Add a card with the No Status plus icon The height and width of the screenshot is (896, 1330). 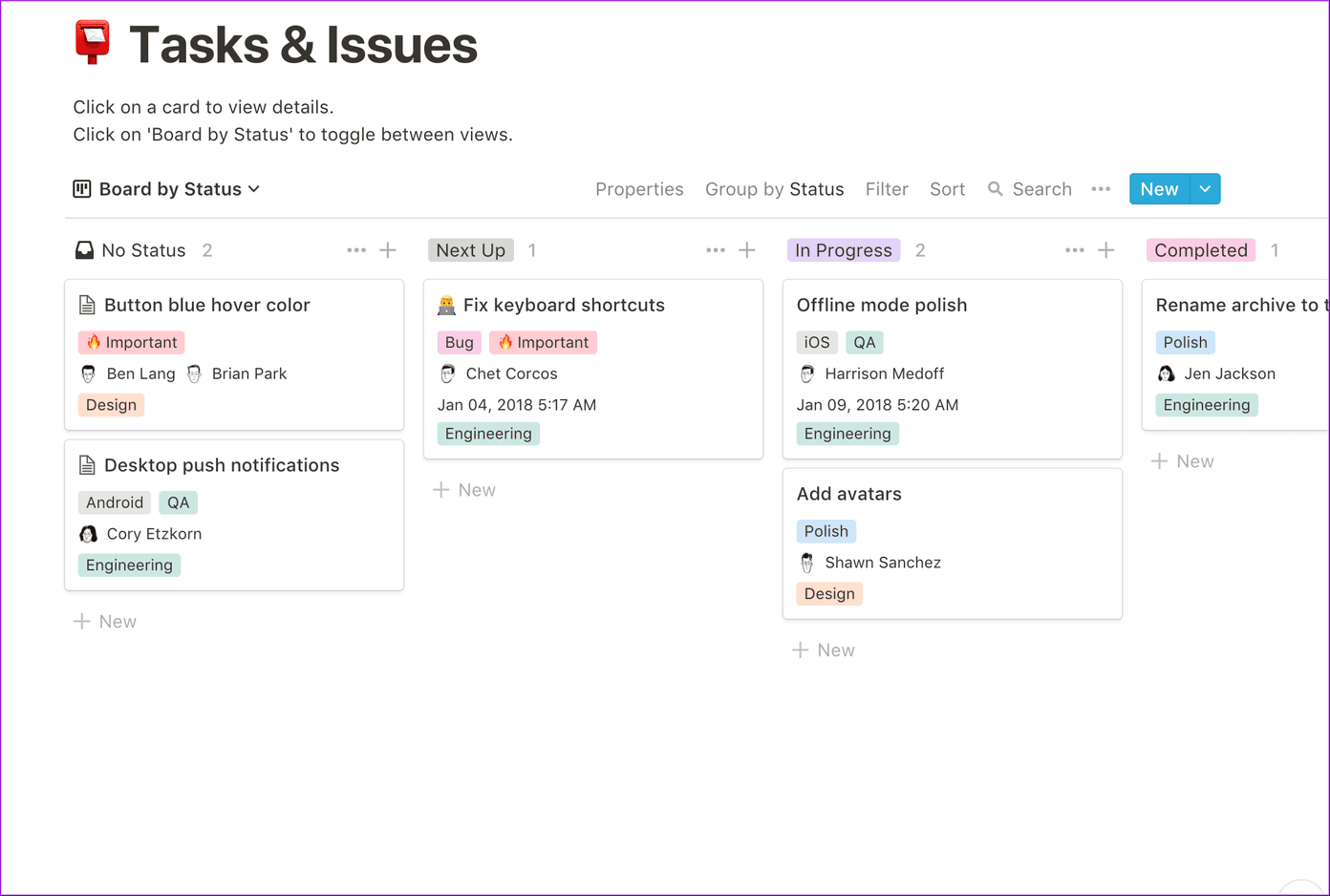pyautogui.click(x=388, y=250)
